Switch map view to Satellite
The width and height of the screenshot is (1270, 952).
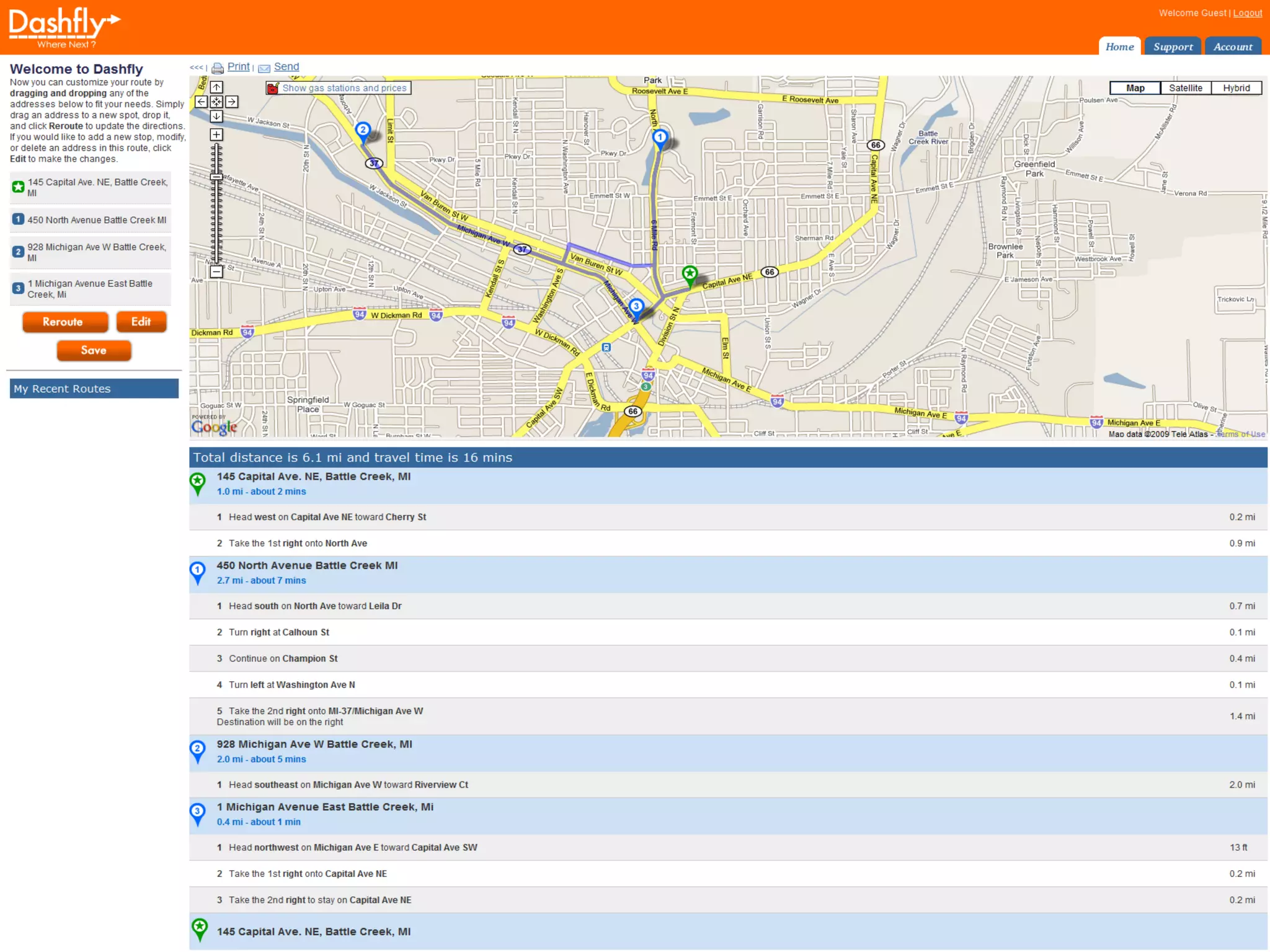1185,88
